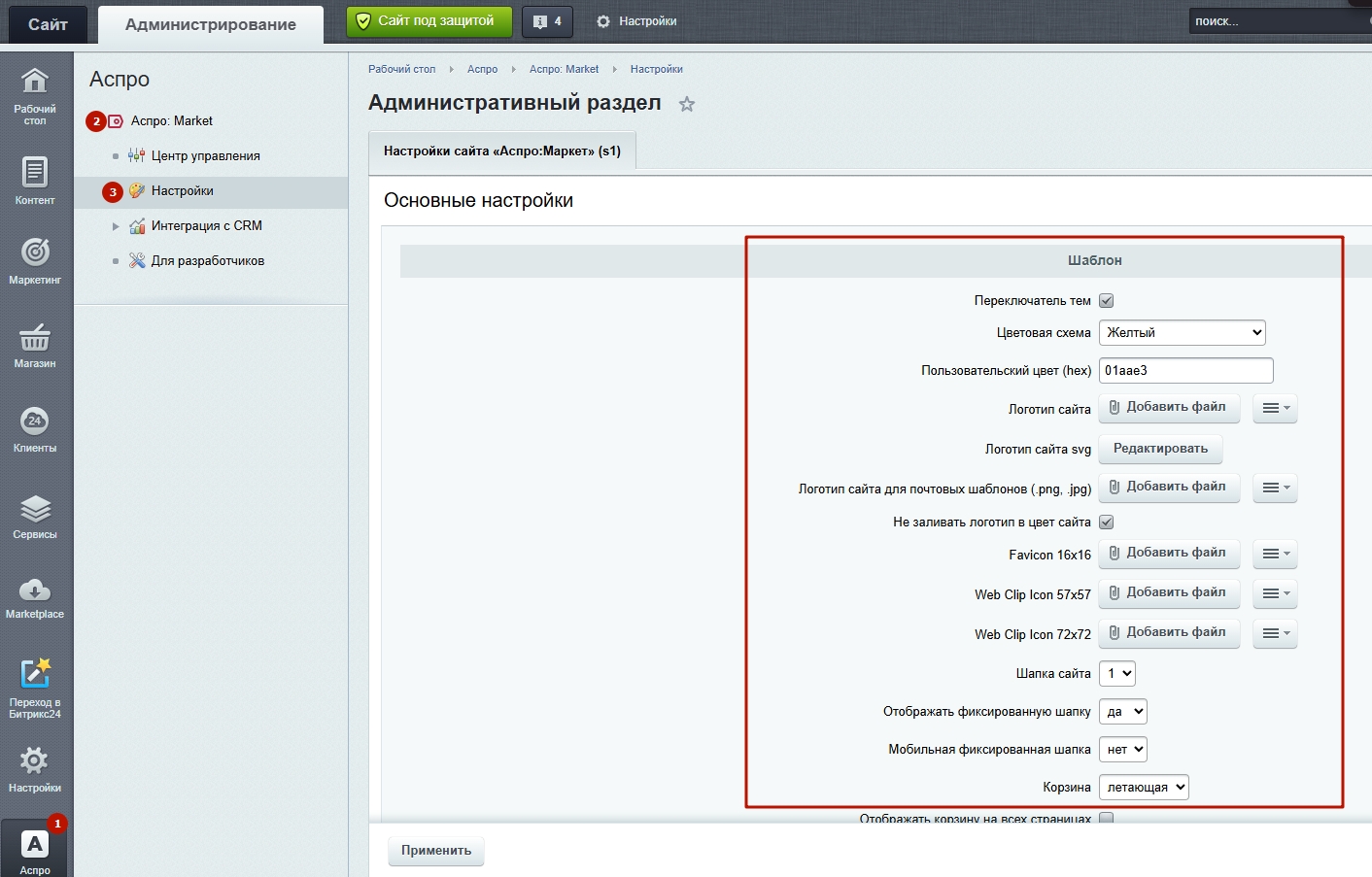
Task: Open Web Clip Icon 72x72 options menu
Action: (x=1276, y=633)
